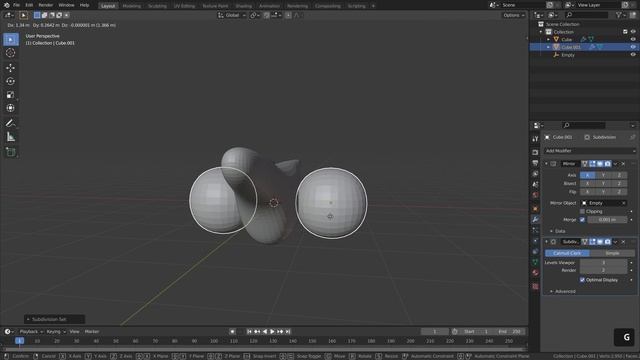Switch to the Sculpting workspace tab

tap(157, 6)
